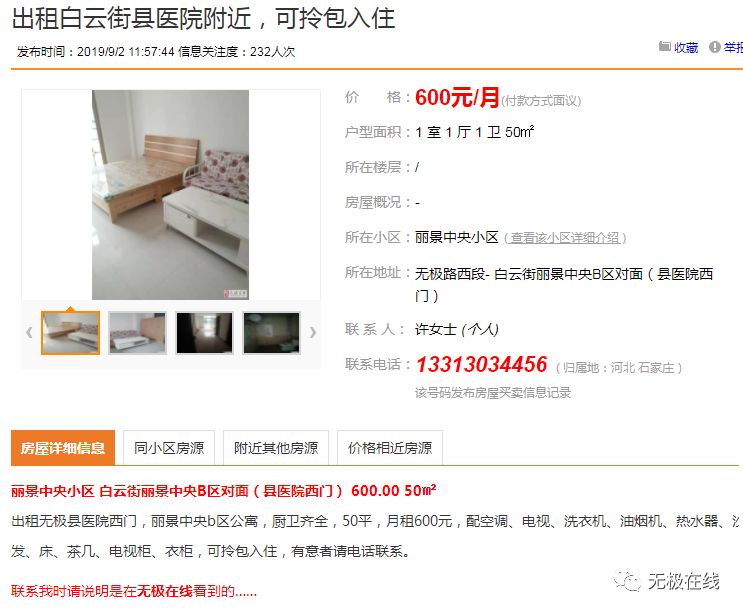The height and width of the screenshot is (613, 743).
Task: Switch to 同小区房源 tab
Action: pyautogui.click(x=169, y=448)
